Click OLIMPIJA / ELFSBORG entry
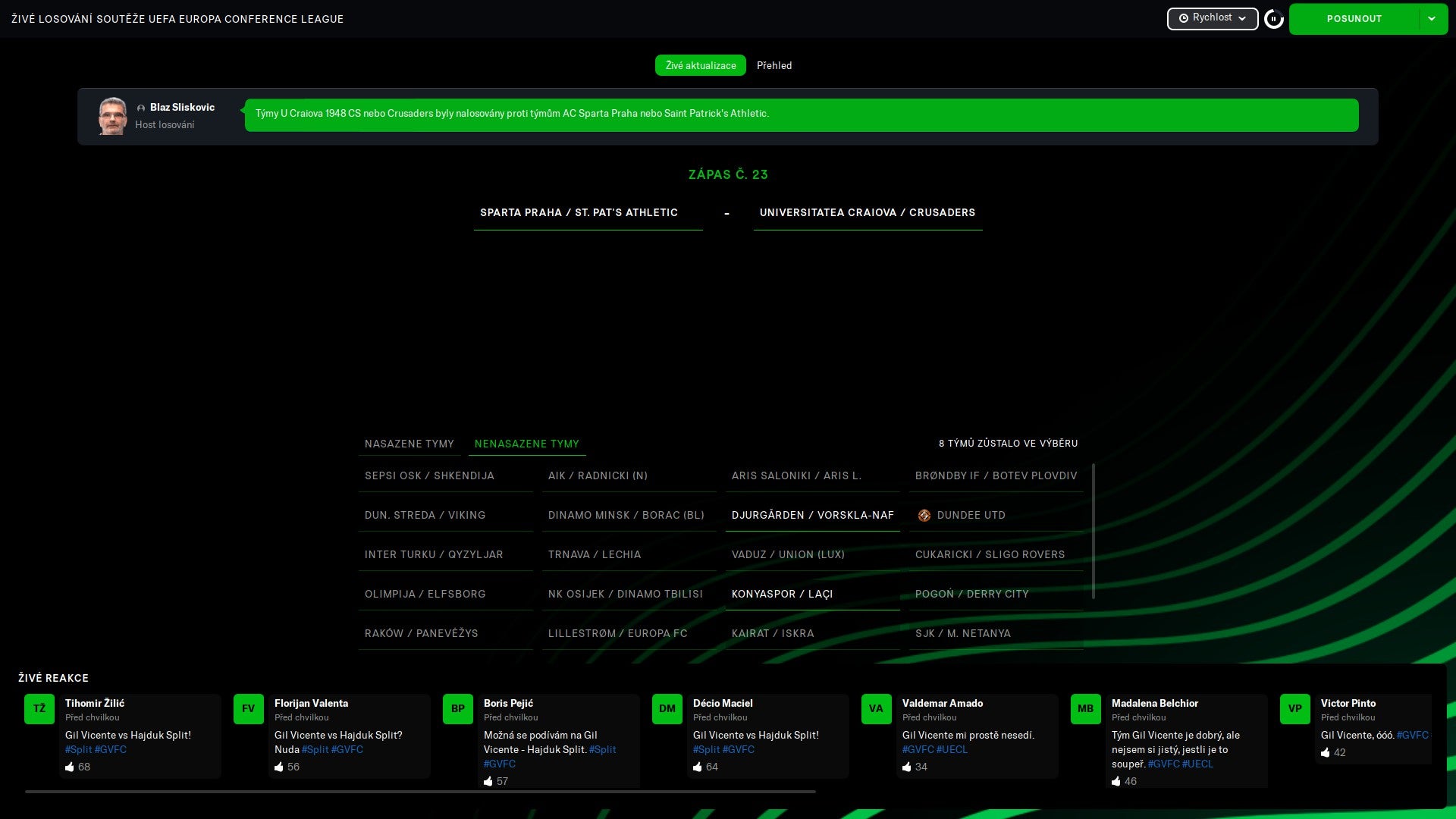This screenshot has width=1456, height=819. pyautogui.click(x=445, y=594)
